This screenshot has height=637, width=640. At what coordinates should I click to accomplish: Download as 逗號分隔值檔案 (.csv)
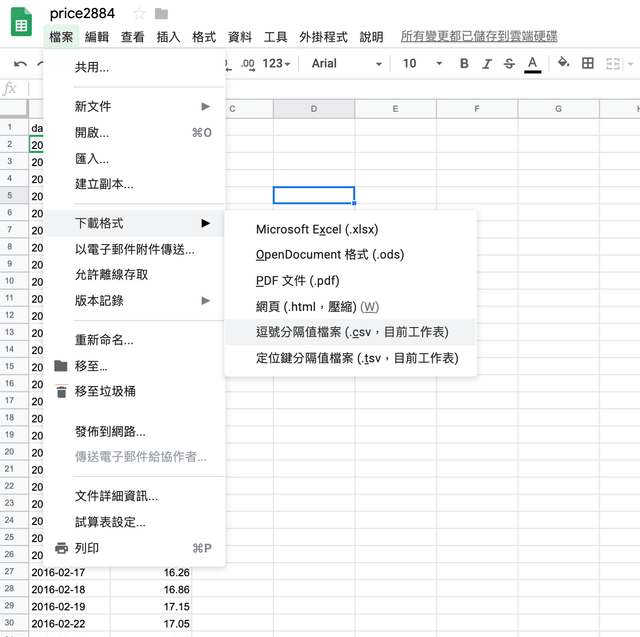(x=351, y=332)
